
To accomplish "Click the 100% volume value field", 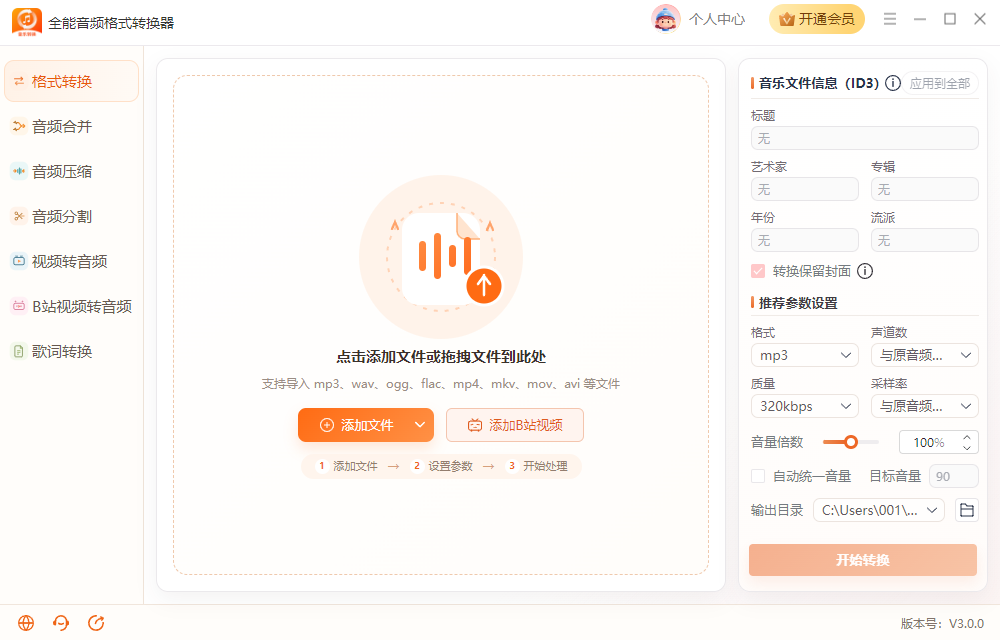I will (929, 442).
